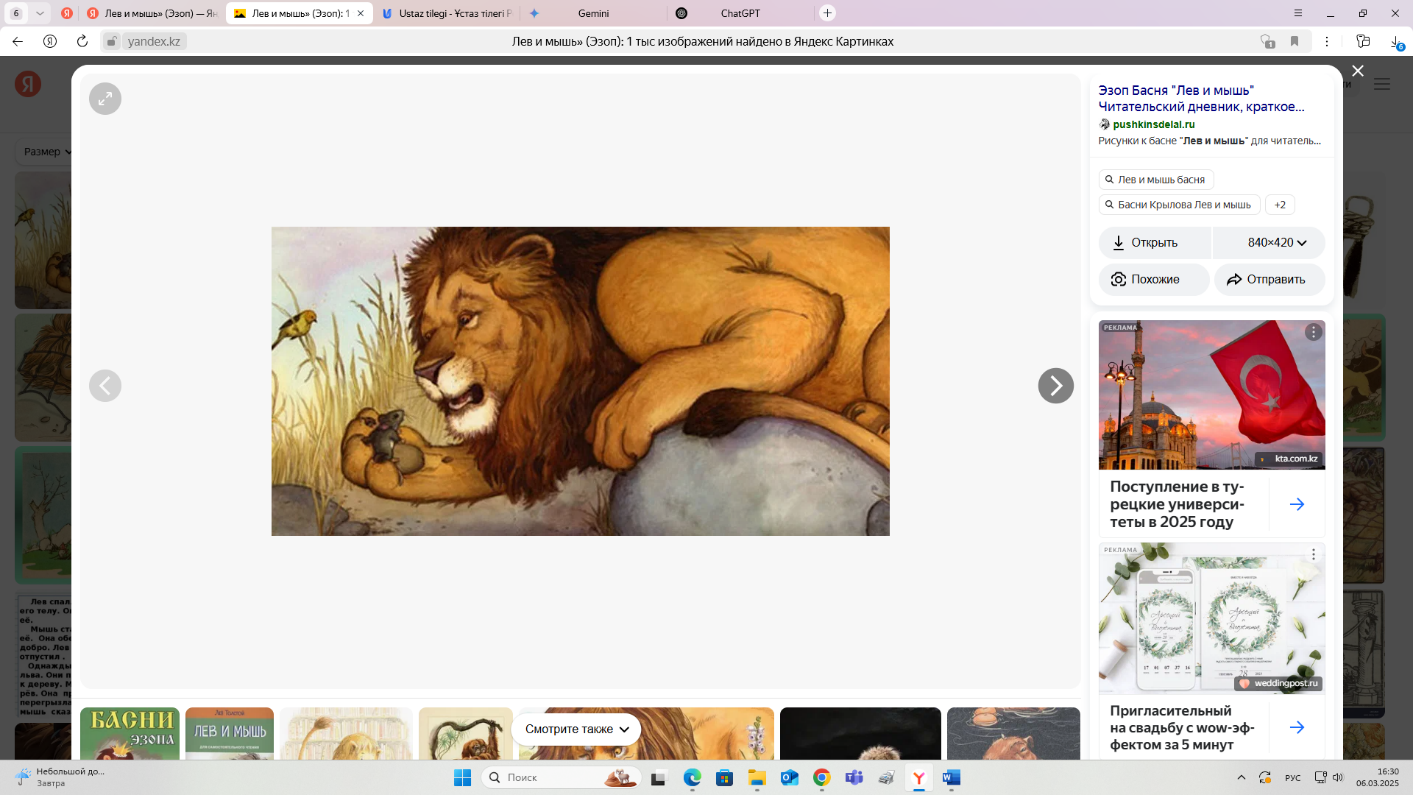
Task: Go back using the browser back arrow
Action: 17,41
